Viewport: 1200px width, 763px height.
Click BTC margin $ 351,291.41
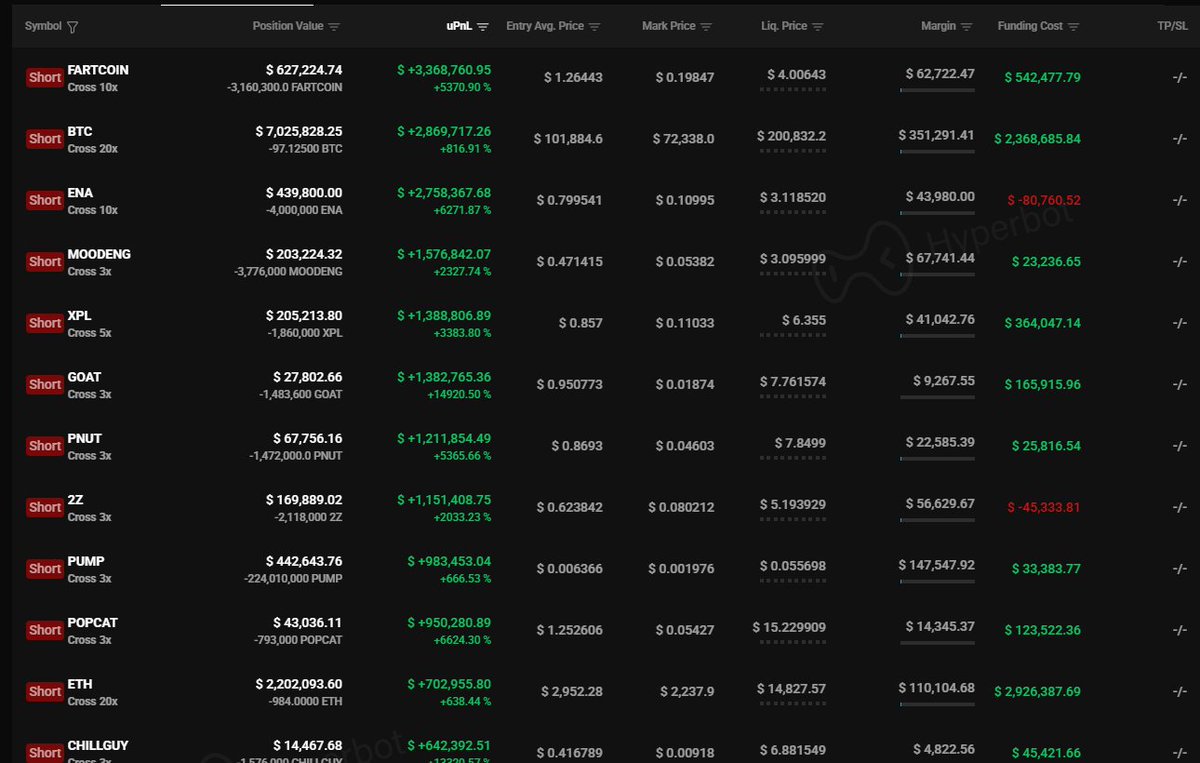936,135
